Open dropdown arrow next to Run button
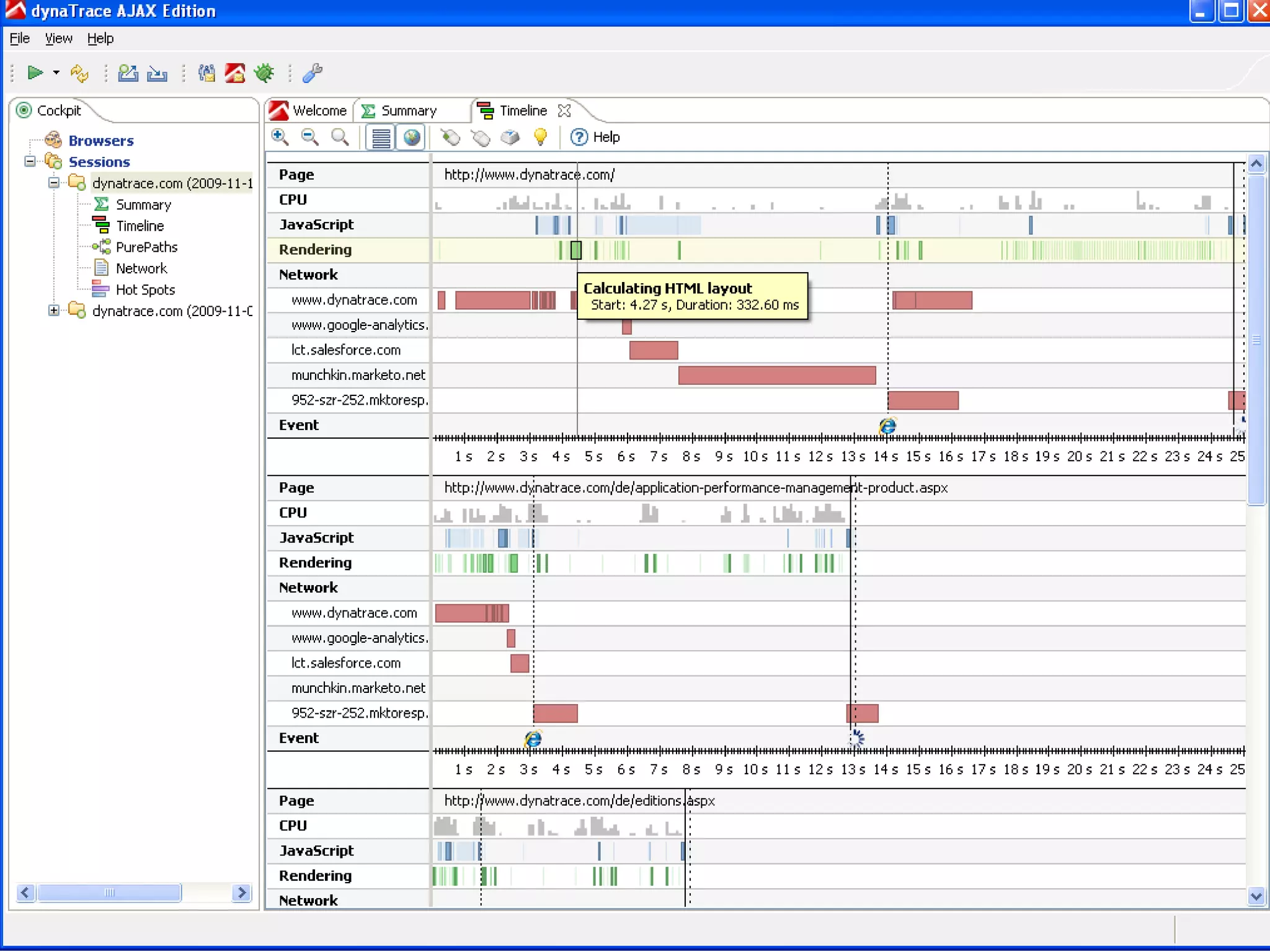 click(56, 73)
